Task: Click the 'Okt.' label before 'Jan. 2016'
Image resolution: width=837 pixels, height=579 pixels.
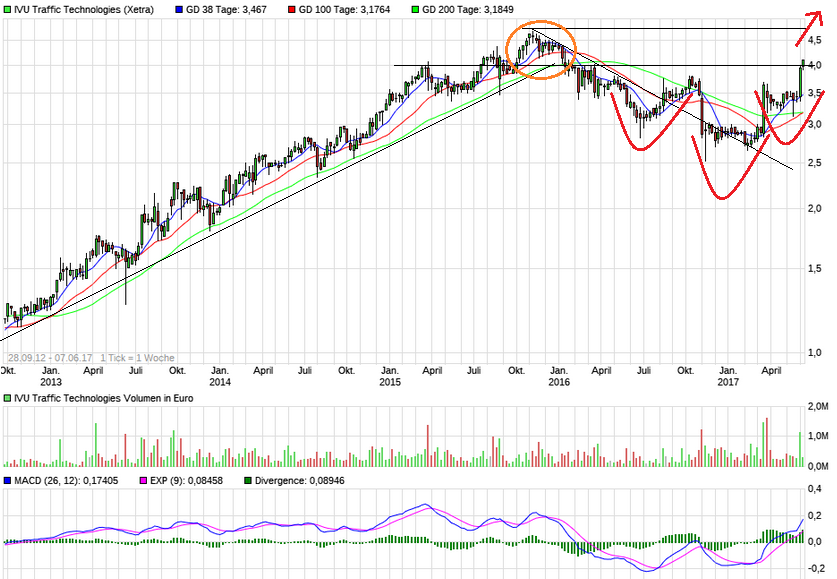Action: point(516,371)
